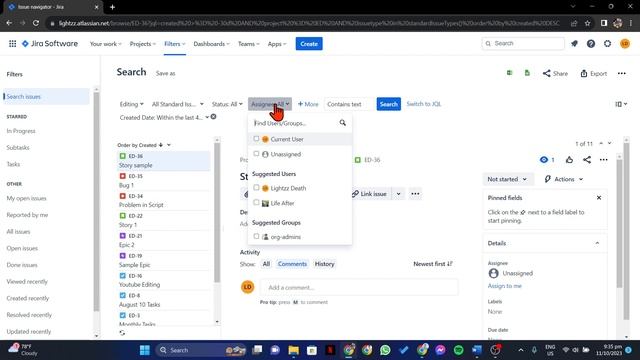The image size is (640, 360).
Task: Click the Excel export icon
Action: tap(509, 73)
